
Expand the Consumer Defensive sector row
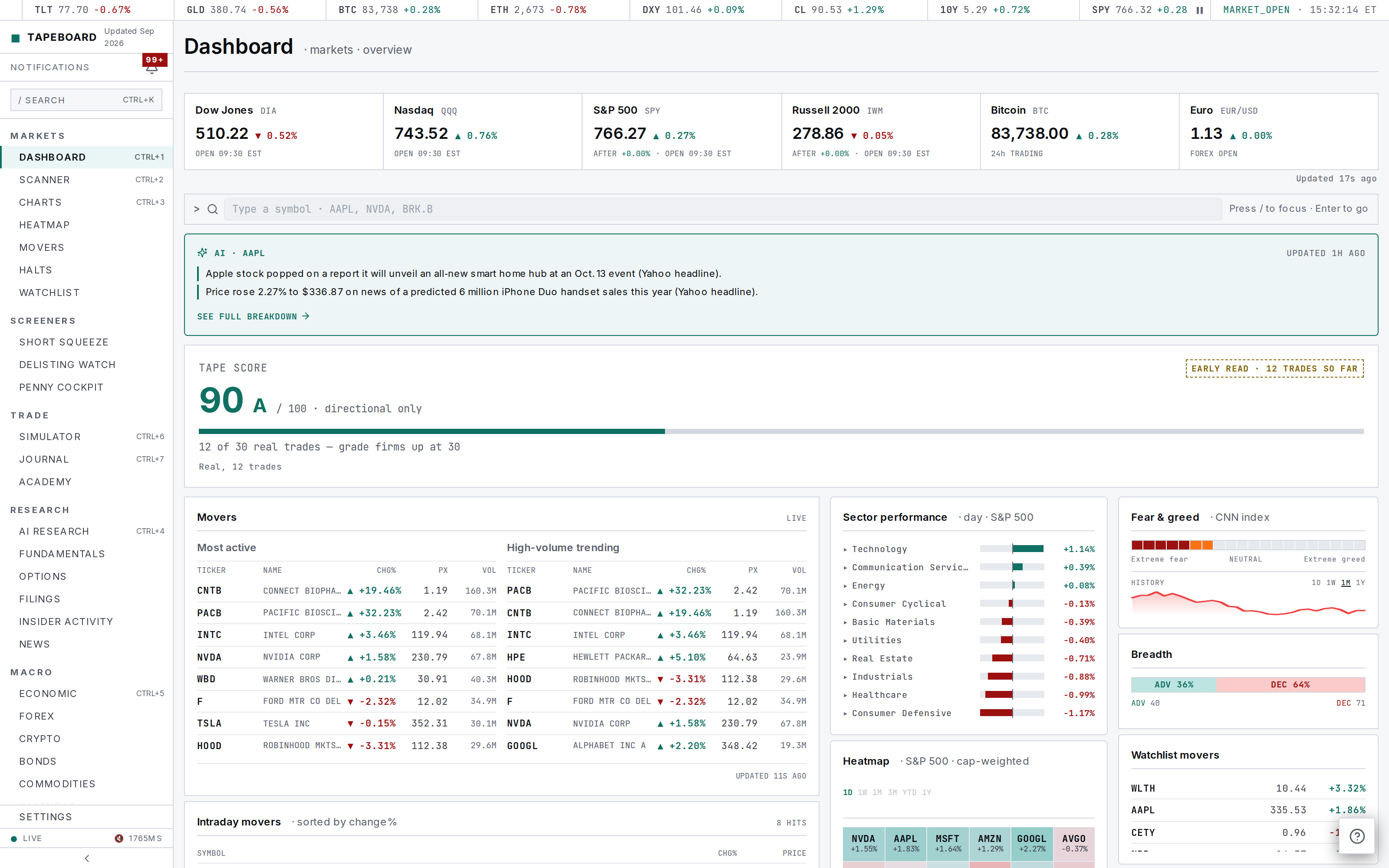point(968,713)
